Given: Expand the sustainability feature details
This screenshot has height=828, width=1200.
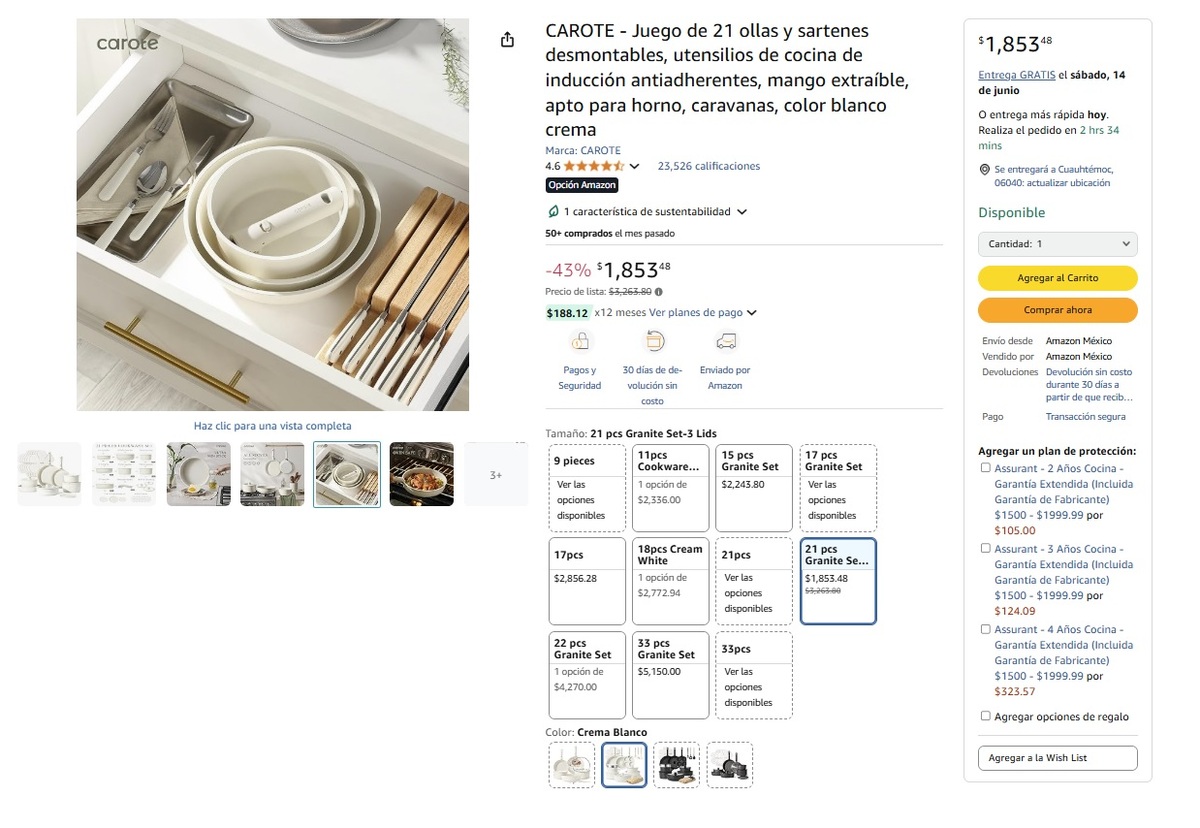Looking at the screenshot, I should (x=741, y=212).
